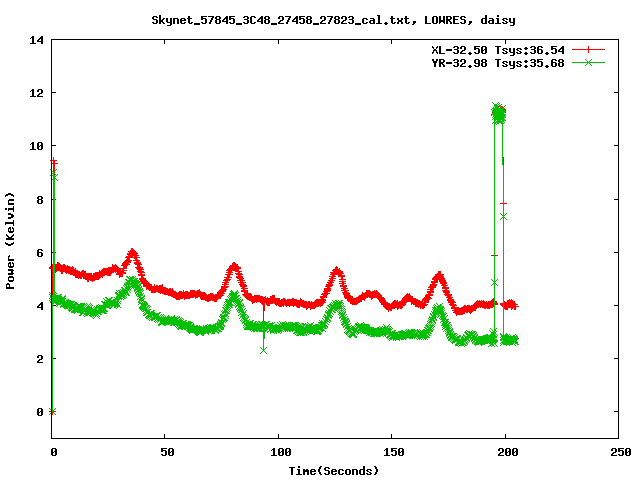Click the red legend line sample
Viewport: 640px width, 480px height.
588,50
